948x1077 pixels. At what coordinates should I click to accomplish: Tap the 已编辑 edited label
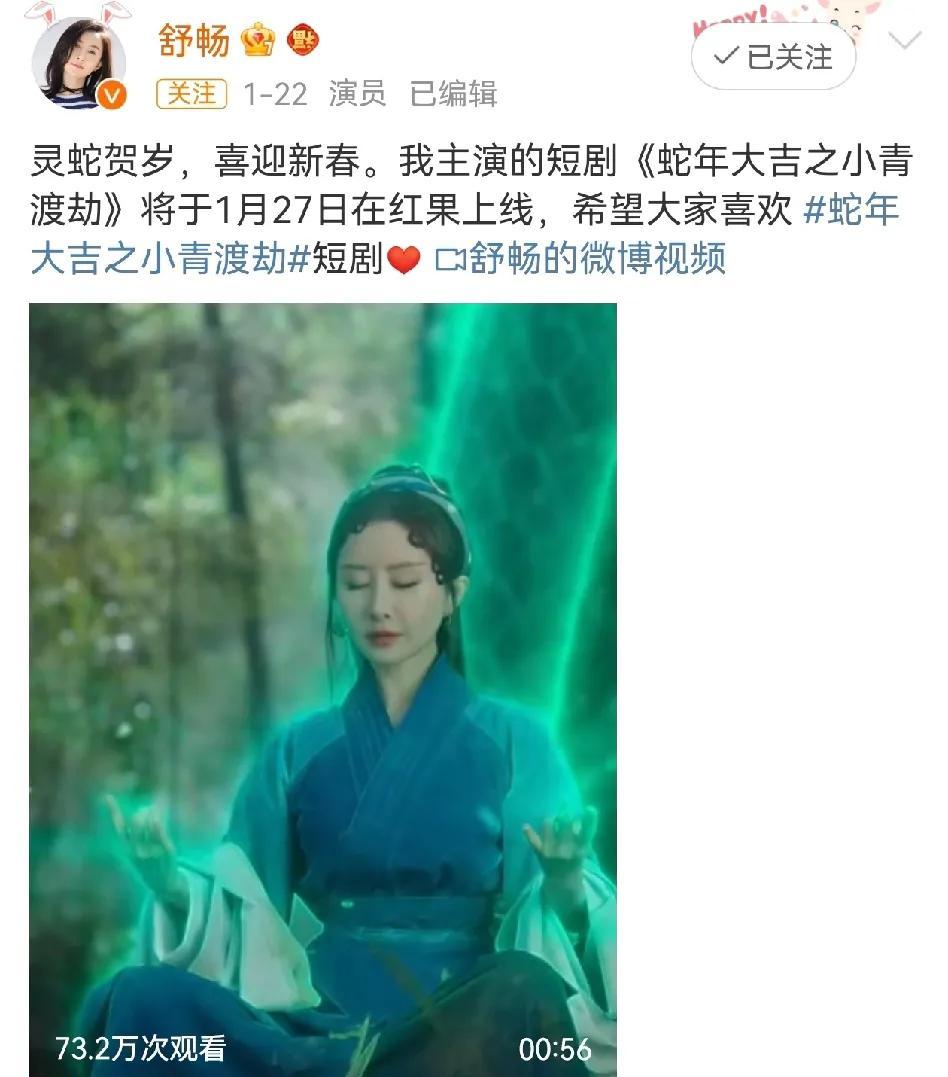click(x=453, y=93)
